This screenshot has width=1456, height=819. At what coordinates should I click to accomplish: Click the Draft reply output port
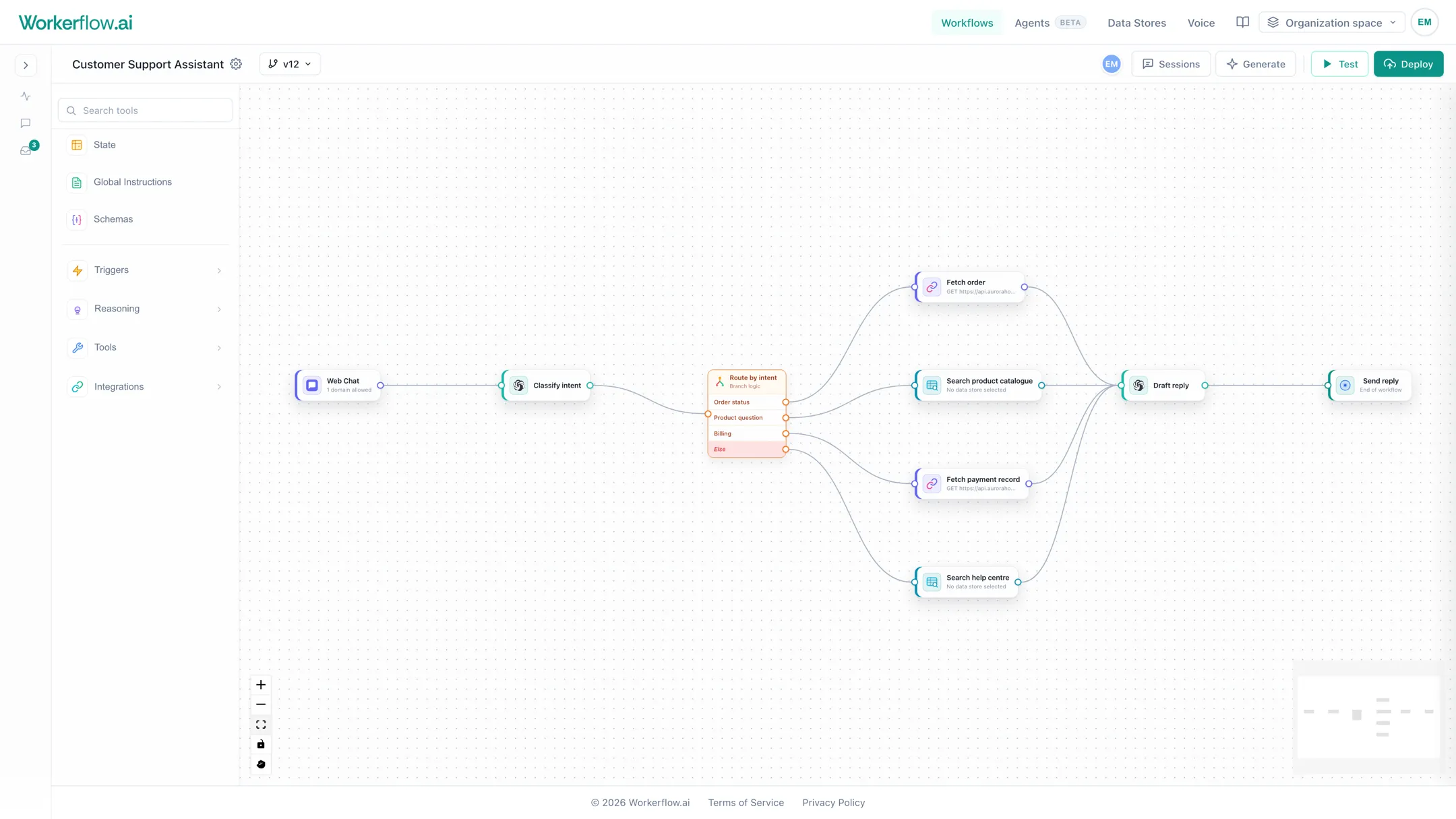pyautogui.click(x=1205, y=386)
